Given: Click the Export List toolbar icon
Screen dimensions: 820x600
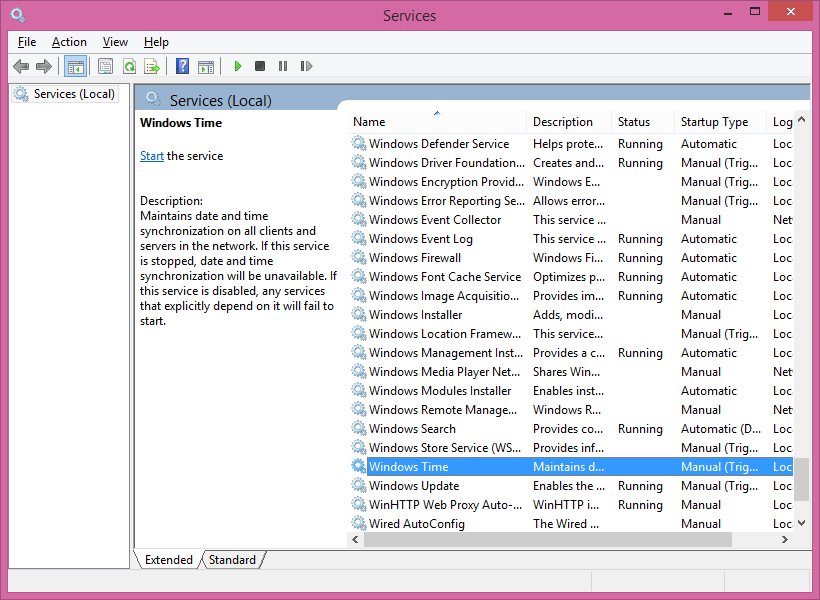Looking at the screenshot, I should [x=153, y=66].
